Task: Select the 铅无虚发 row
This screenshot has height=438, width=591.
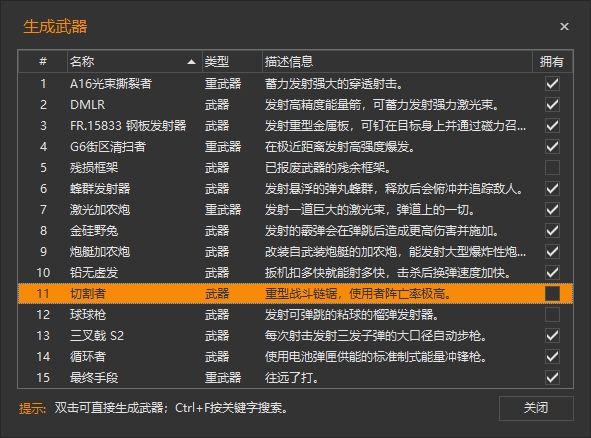Action: 295,273
